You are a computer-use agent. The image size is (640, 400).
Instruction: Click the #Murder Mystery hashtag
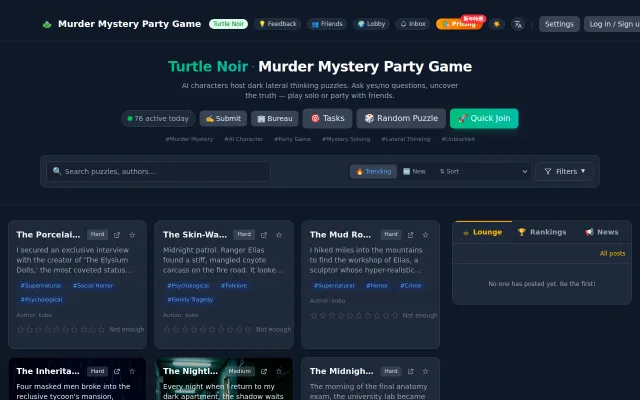point(189,139)
